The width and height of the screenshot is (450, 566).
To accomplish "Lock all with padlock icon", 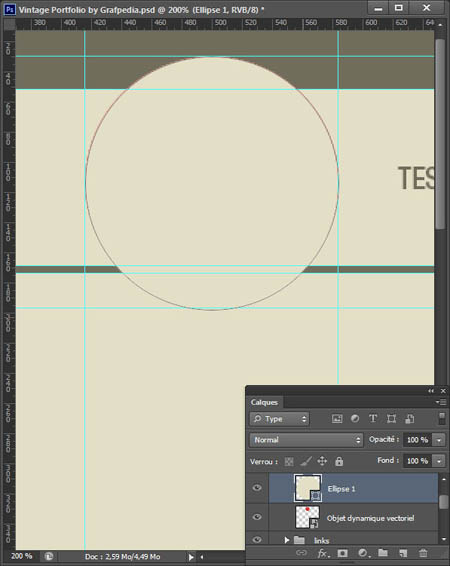I will 339,461.
